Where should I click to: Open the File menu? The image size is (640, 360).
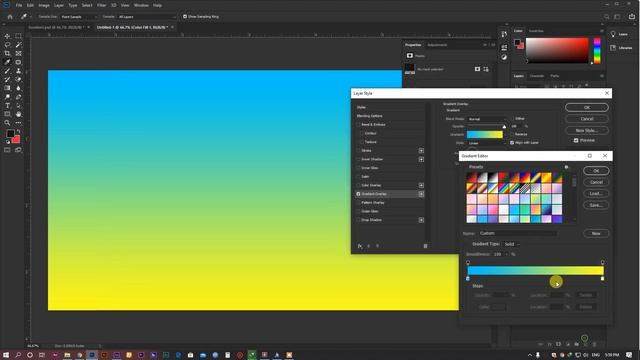19,5
